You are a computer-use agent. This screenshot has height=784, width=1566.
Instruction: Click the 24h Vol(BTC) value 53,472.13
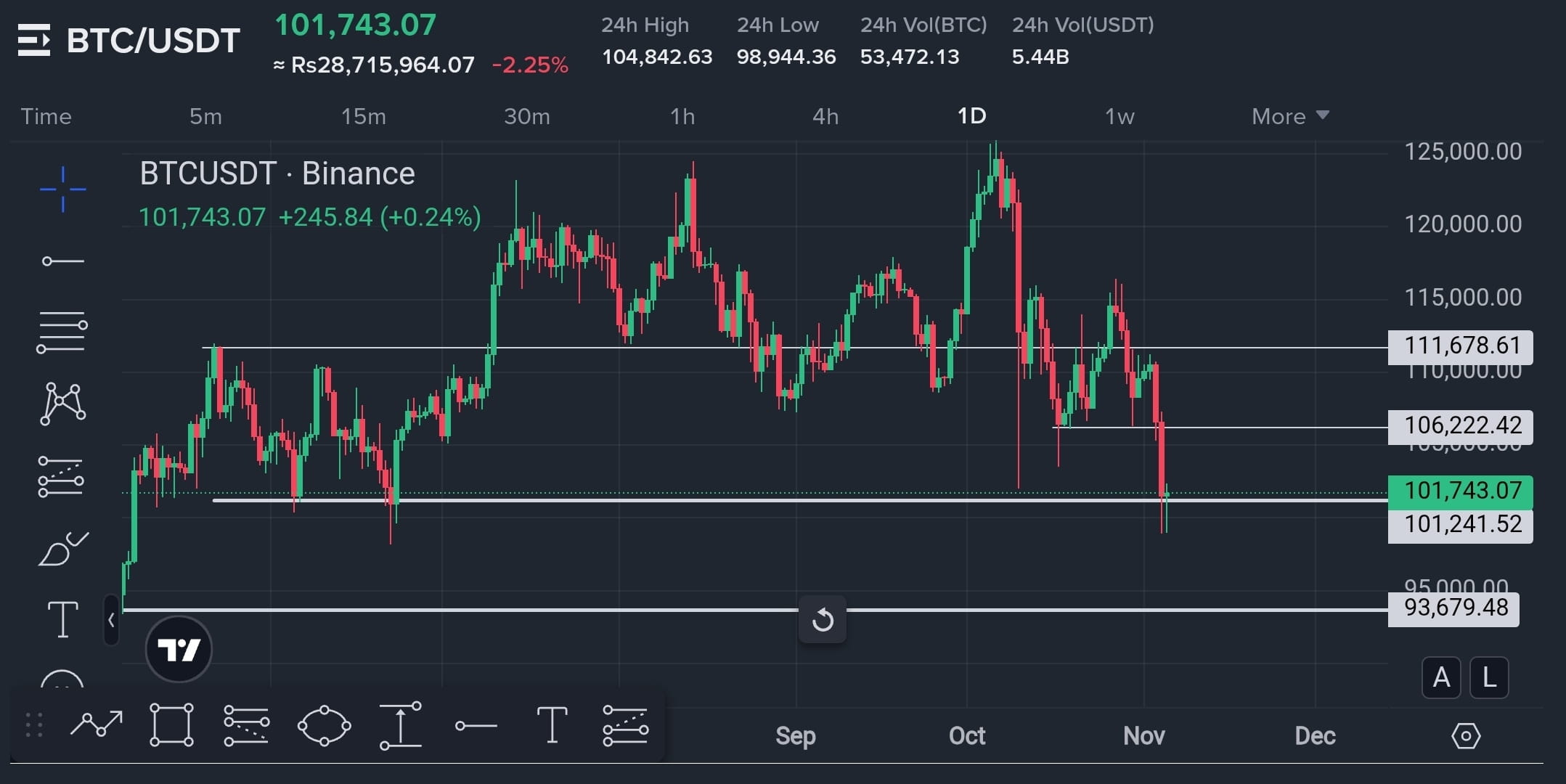910,57
